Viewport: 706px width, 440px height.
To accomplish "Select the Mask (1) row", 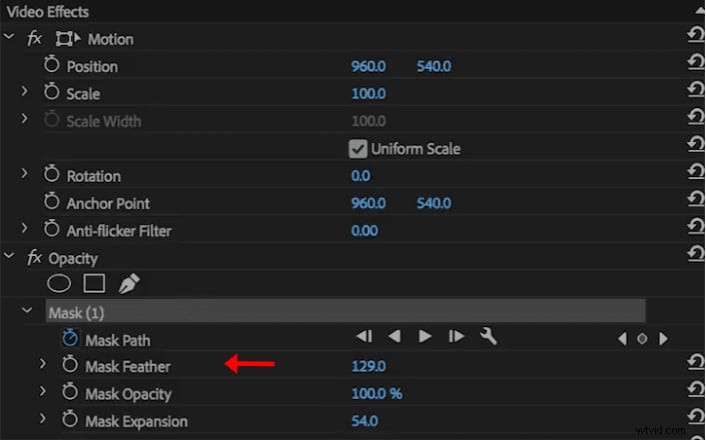I will click(x=345, y=312).
